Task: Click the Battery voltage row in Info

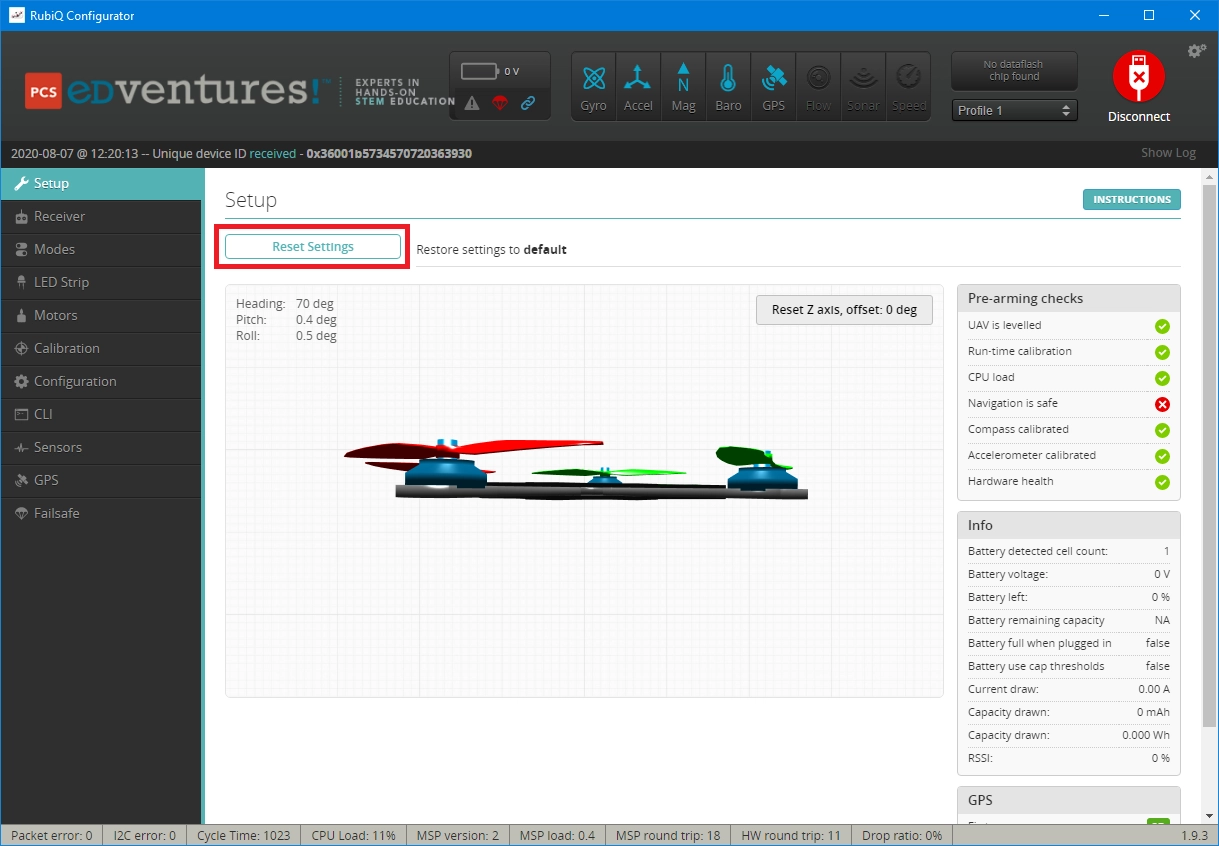Action: [1069, 574]
